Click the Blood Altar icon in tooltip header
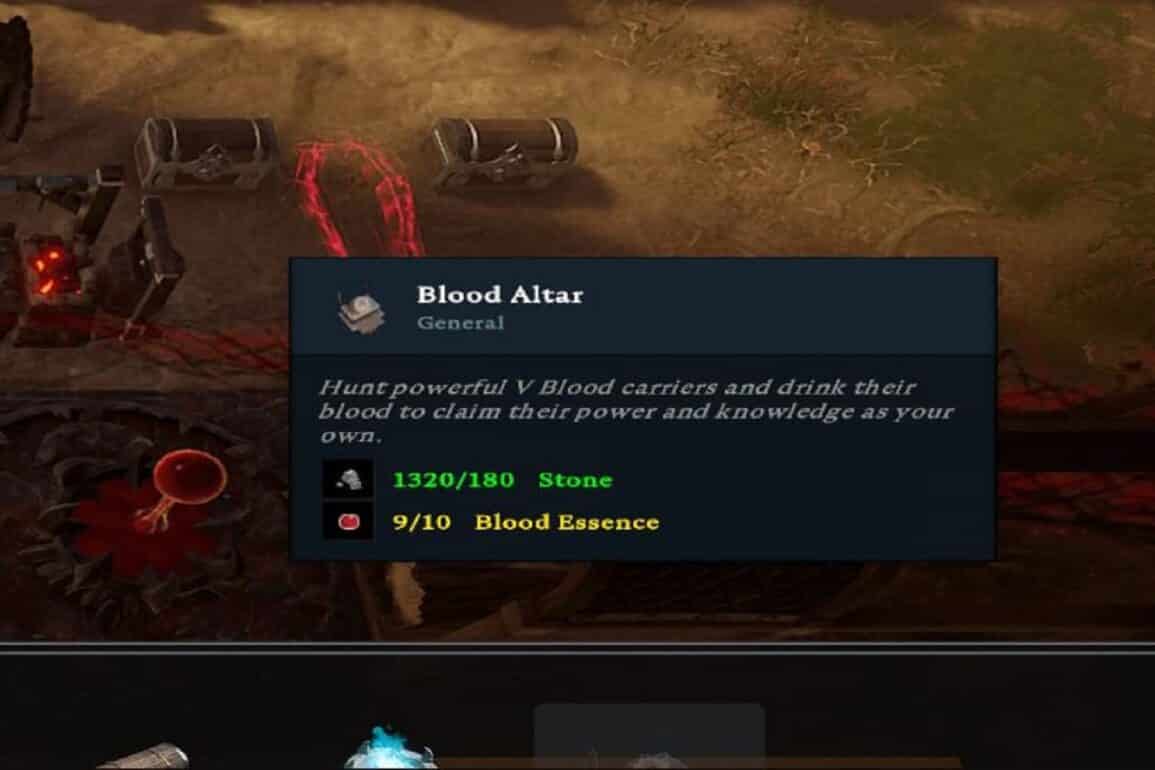The width and height of the screenshot is (1155, 770). pos(361,310)
